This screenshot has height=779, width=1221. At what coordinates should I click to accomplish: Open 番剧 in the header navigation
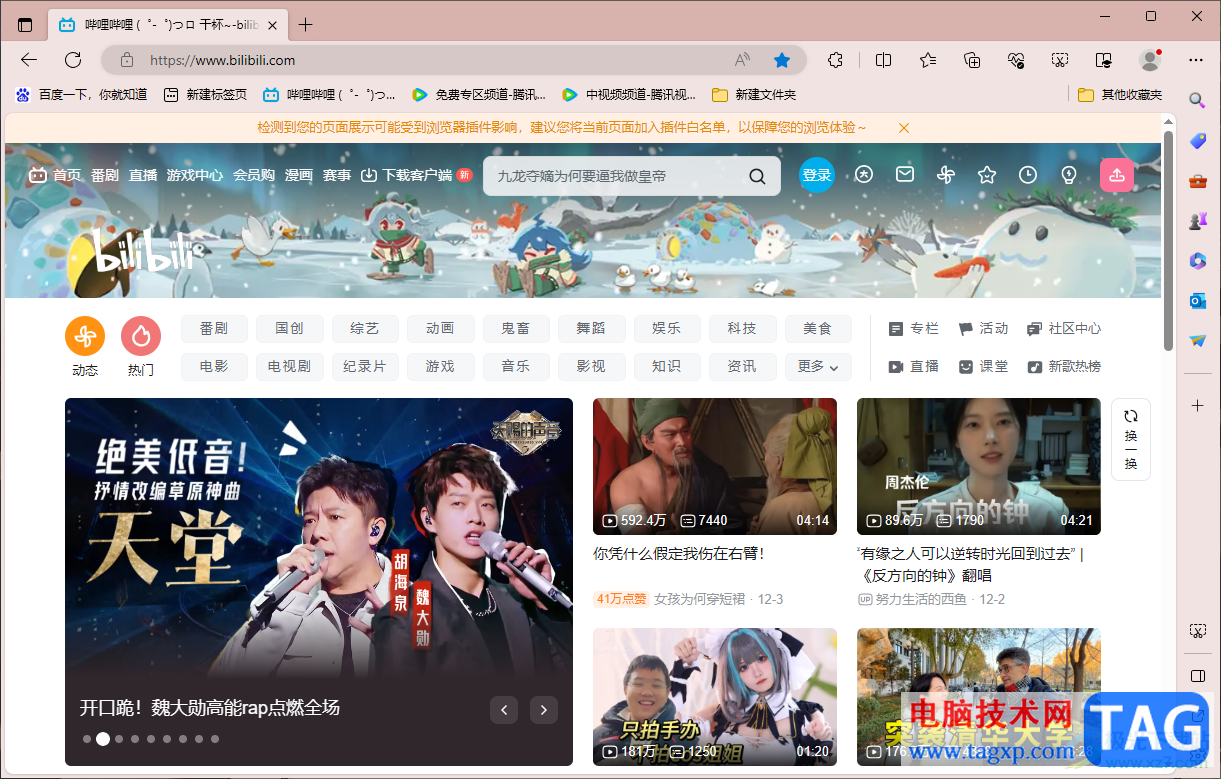105,175
